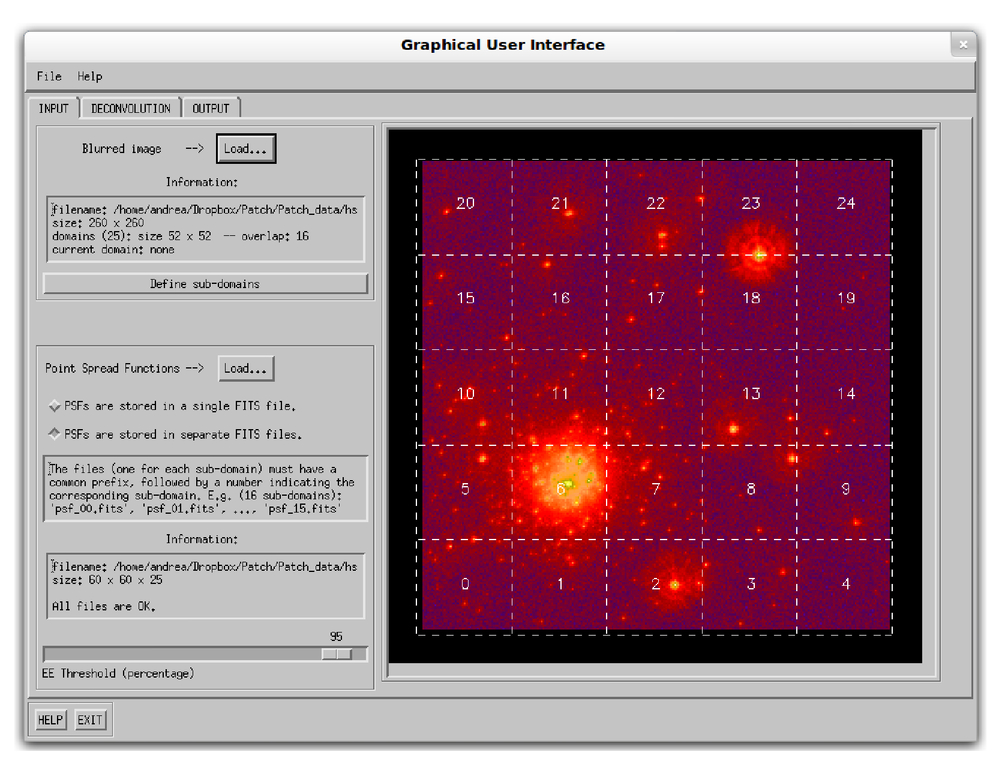Select sub-domain 17 in the image
The image size is (996, 758).
click(654, 302)
